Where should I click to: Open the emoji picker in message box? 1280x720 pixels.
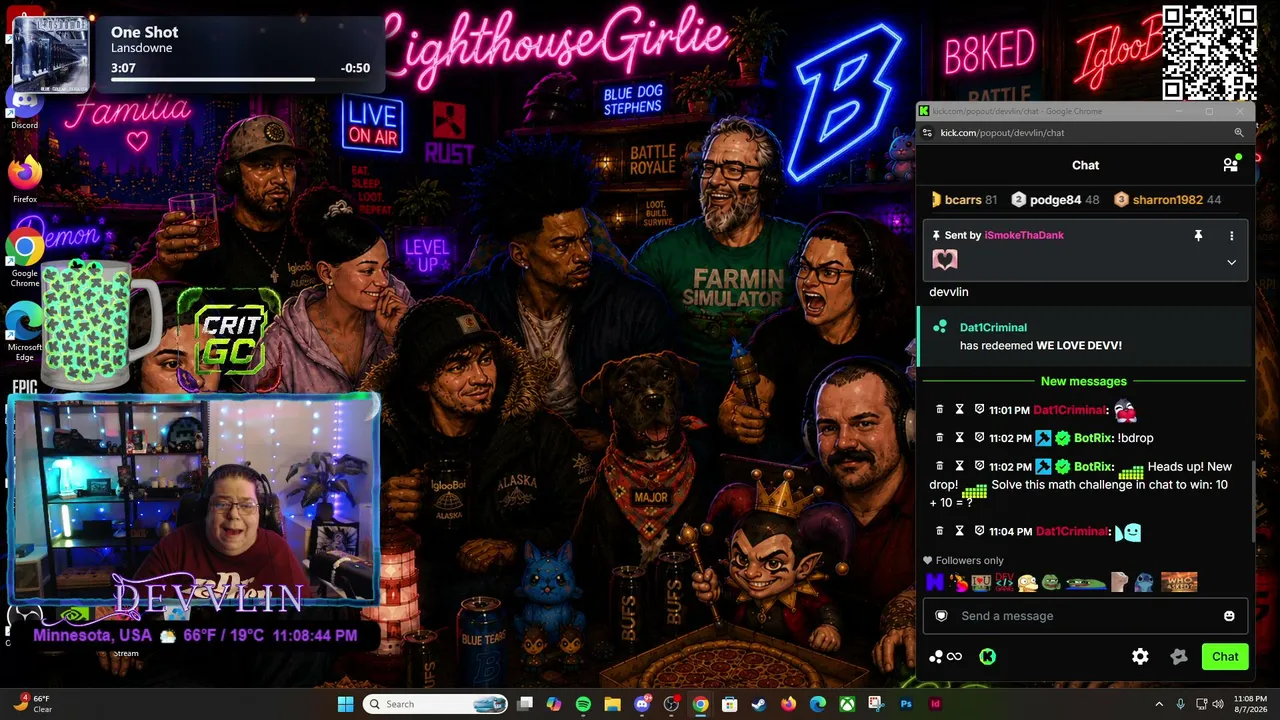click(x=1229, y=616)
